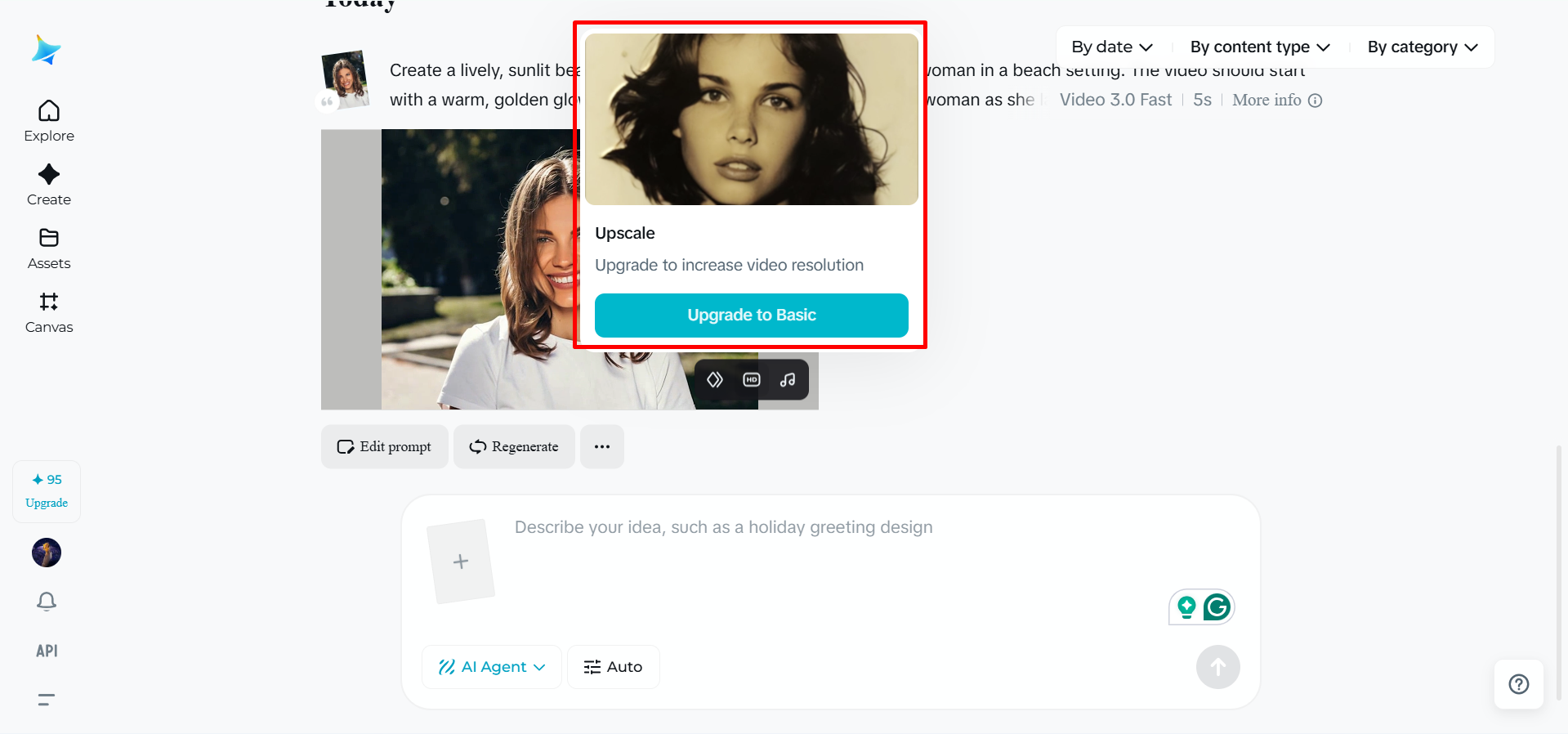
Task: Click the music note icon on video
Action: tap(788, 380)
